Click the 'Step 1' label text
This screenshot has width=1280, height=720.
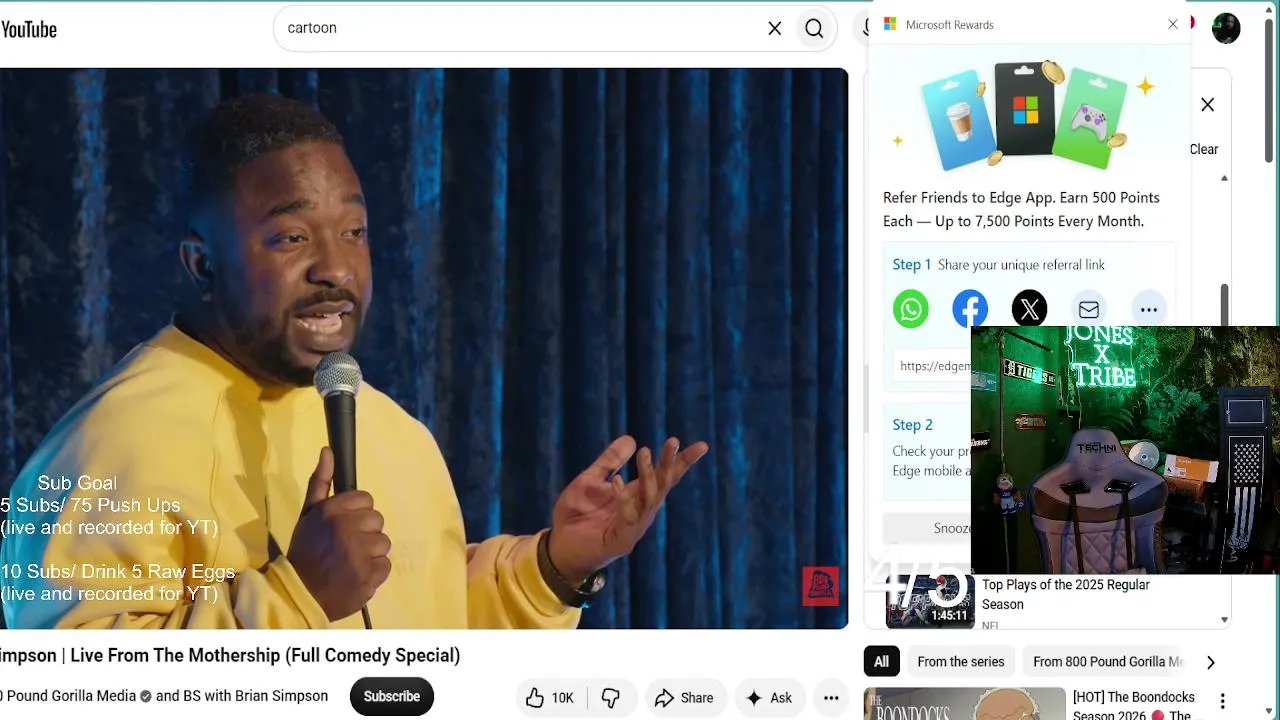(x=912, y=265)
